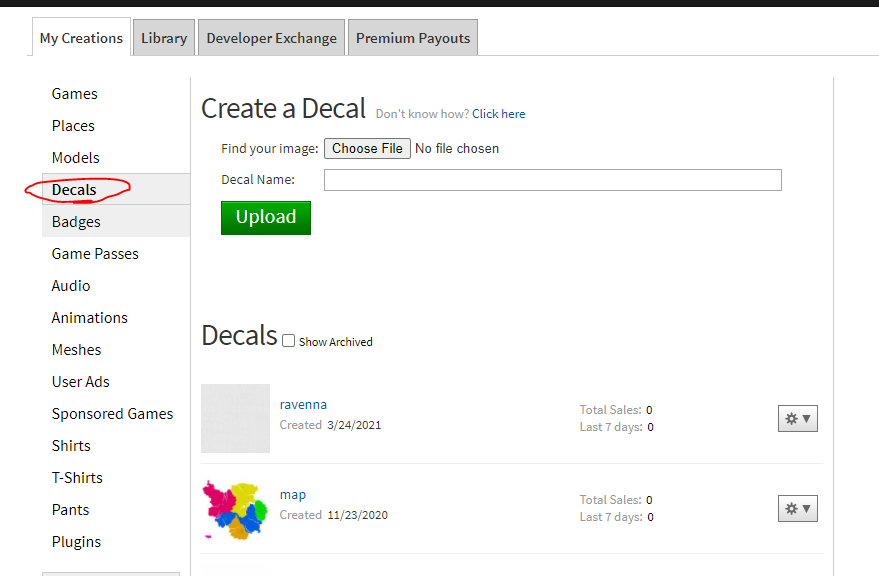This screenshot has height=576, width=879.
Task: Open the Plugins category
Action: coord(76,541)
